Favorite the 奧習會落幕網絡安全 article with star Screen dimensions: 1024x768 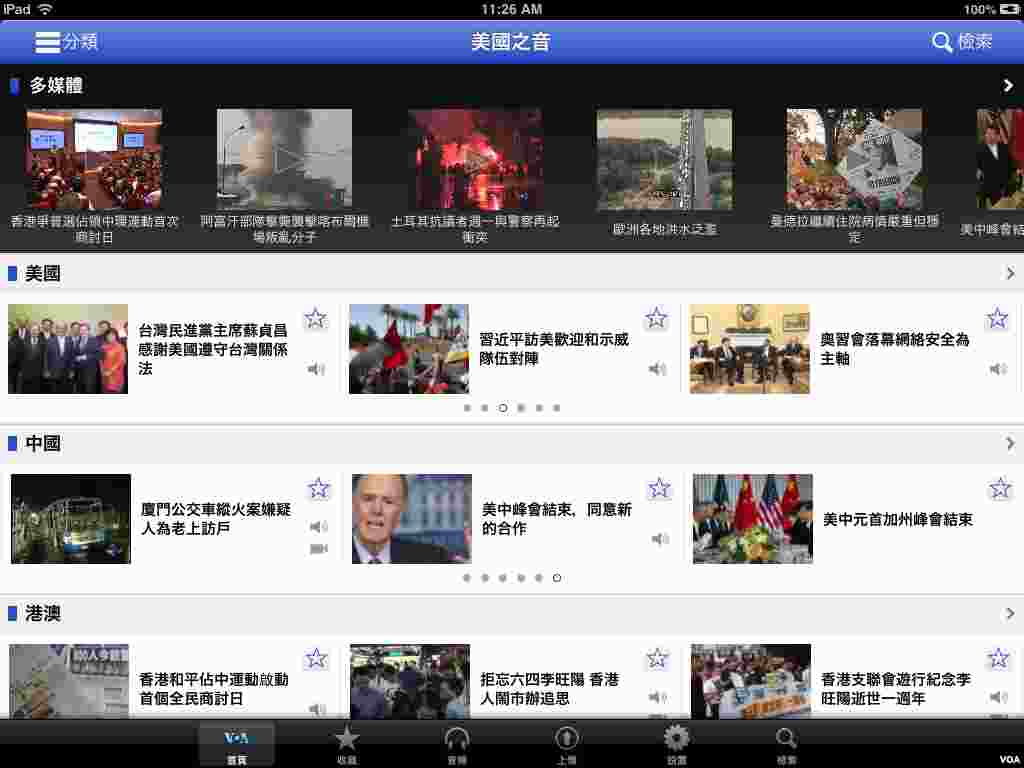pos(997,319)
